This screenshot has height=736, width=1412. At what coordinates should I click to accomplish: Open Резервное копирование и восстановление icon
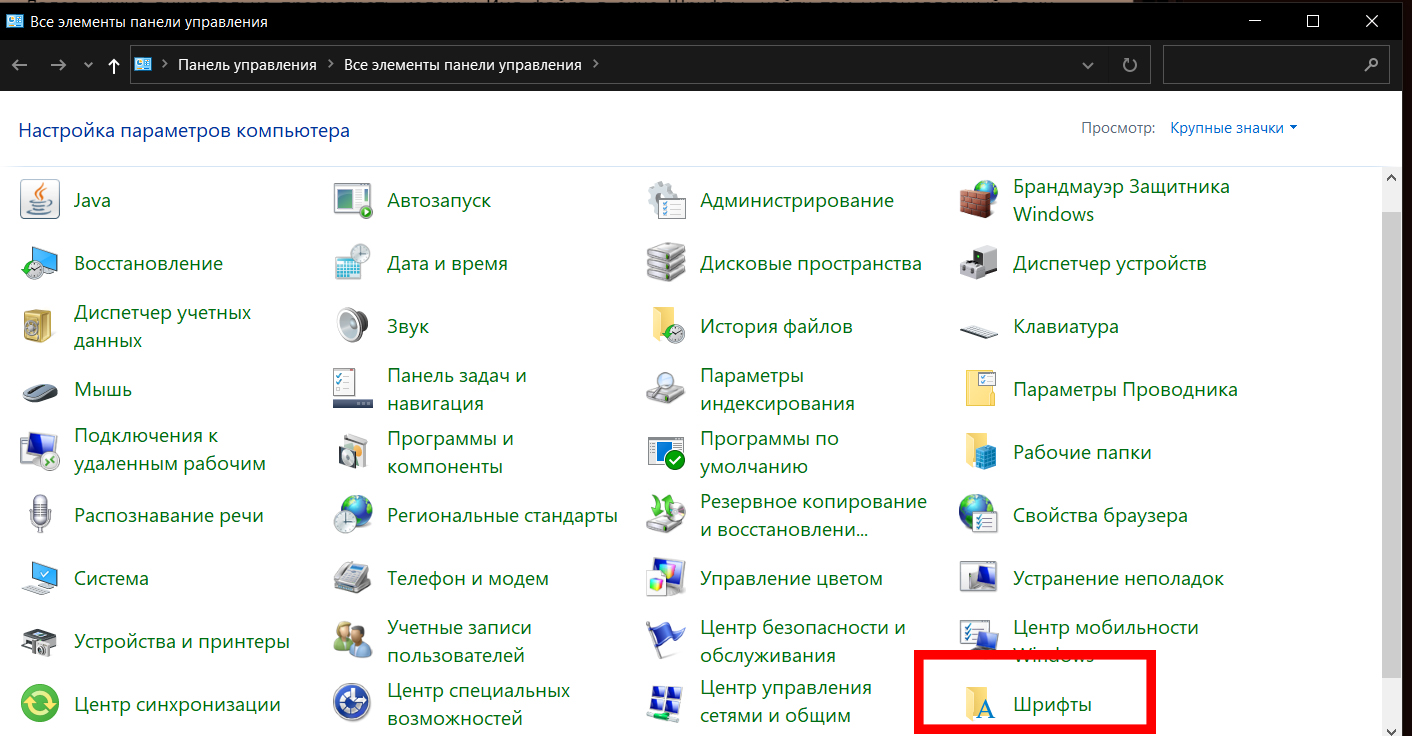point(666,515)
